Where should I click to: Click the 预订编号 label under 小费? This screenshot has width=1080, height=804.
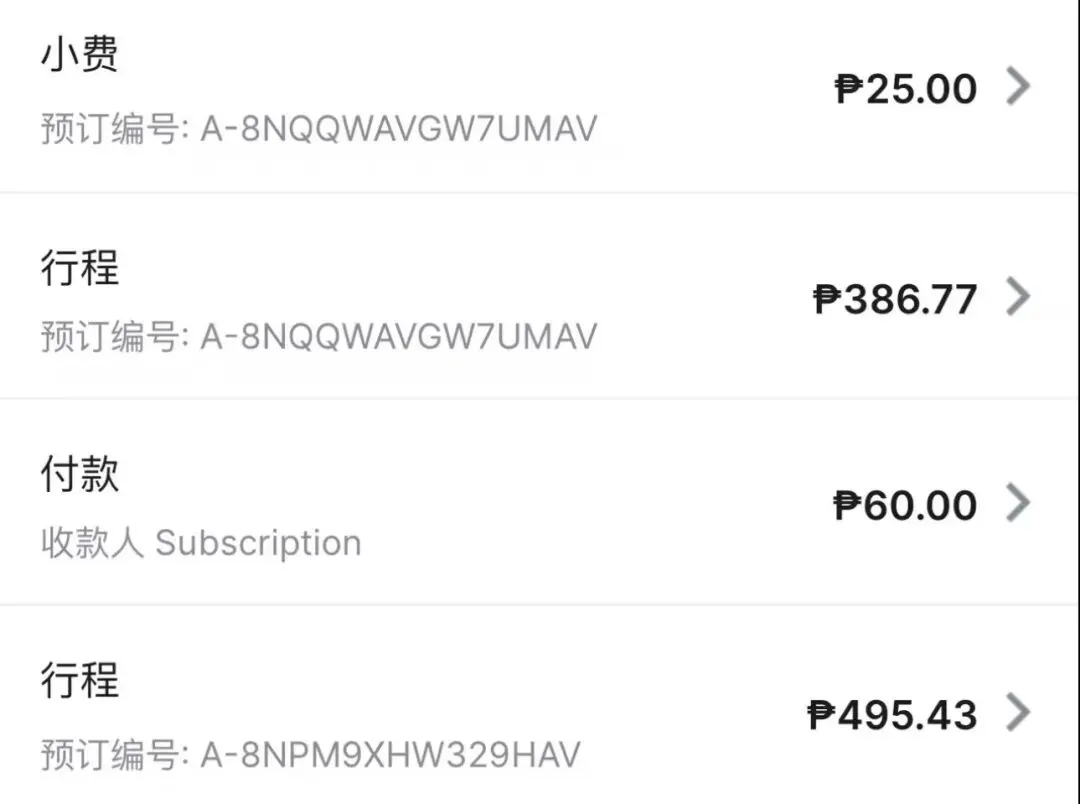coord(112,129)
